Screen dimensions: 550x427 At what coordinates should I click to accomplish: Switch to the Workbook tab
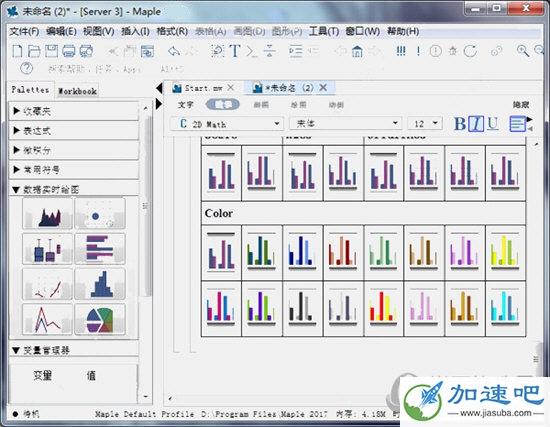coord(77,91)
